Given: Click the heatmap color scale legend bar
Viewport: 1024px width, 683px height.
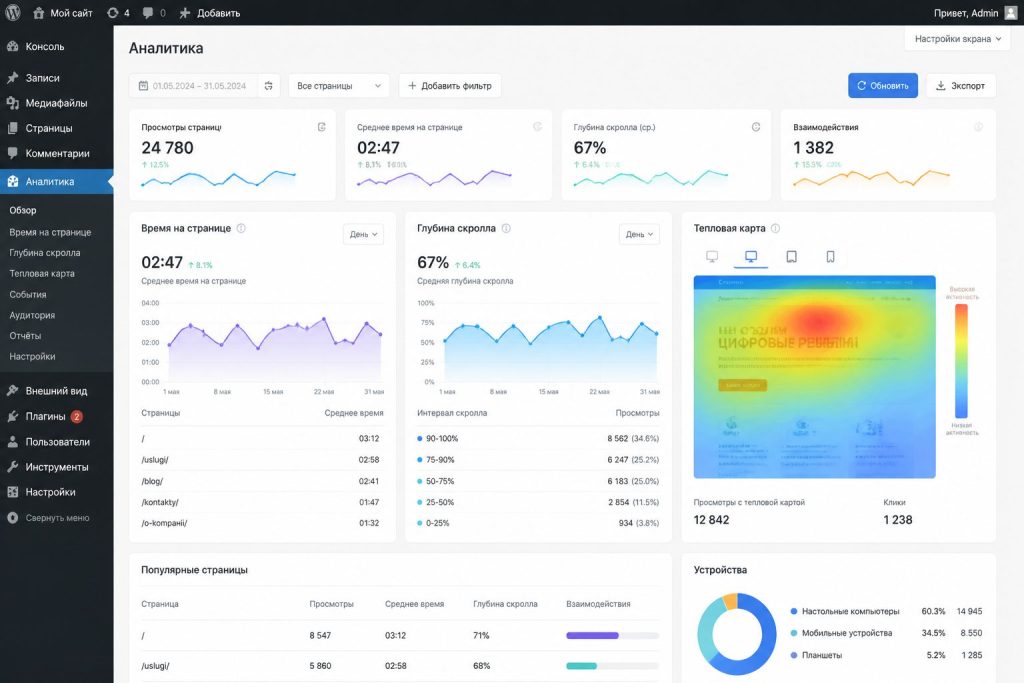Looking at the screenshot, I should tap(961, 360).
